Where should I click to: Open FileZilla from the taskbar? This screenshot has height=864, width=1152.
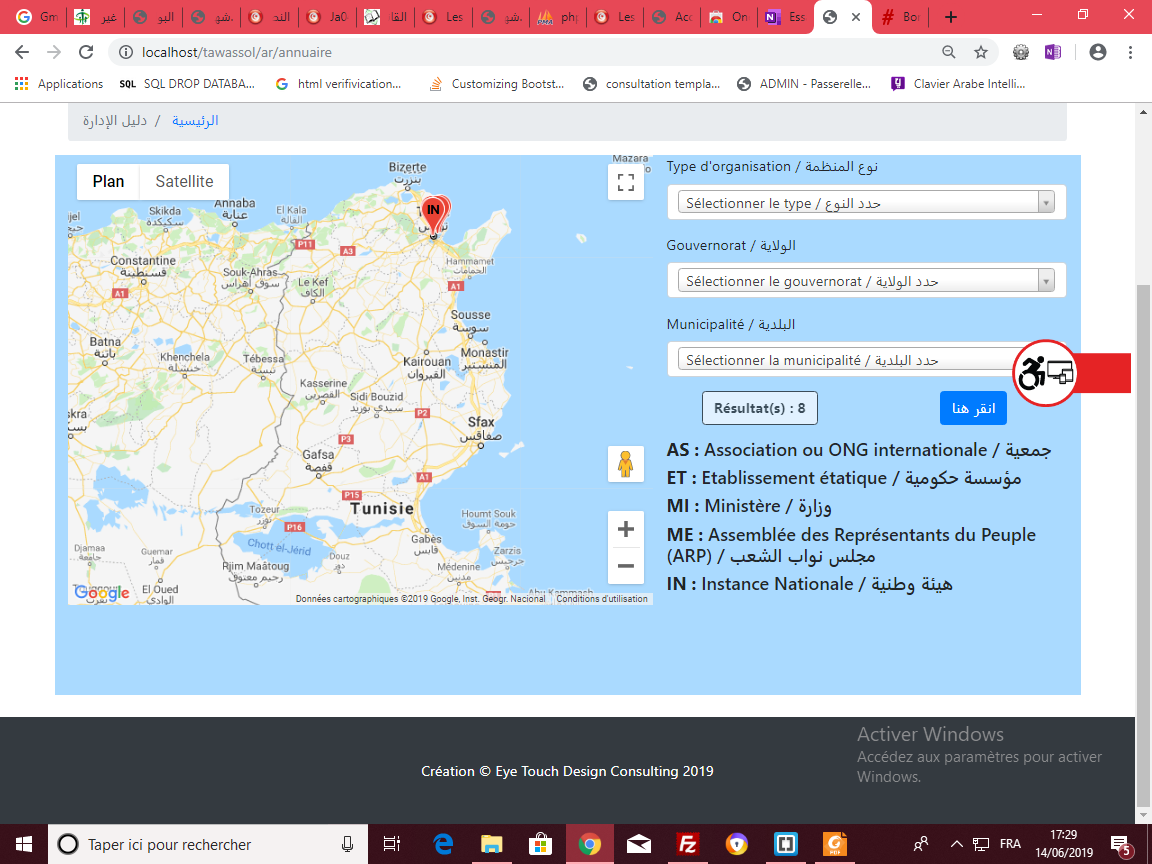(x=688, y=844)
